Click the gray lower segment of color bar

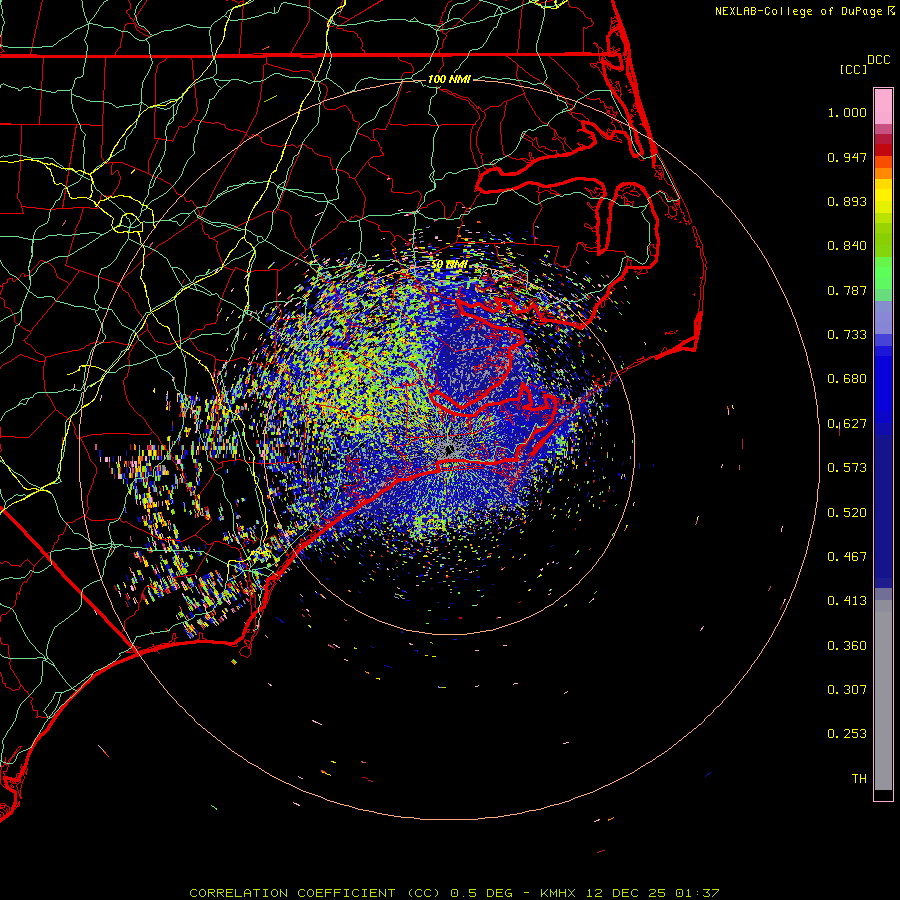[883, 695]
